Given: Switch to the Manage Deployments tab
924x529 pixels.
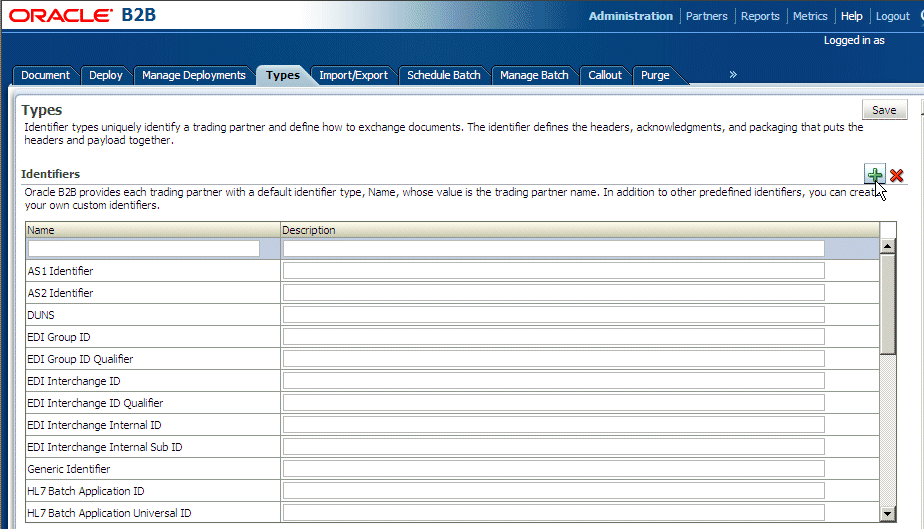Looking at the screenshot, I should click(x=193, y=75).
